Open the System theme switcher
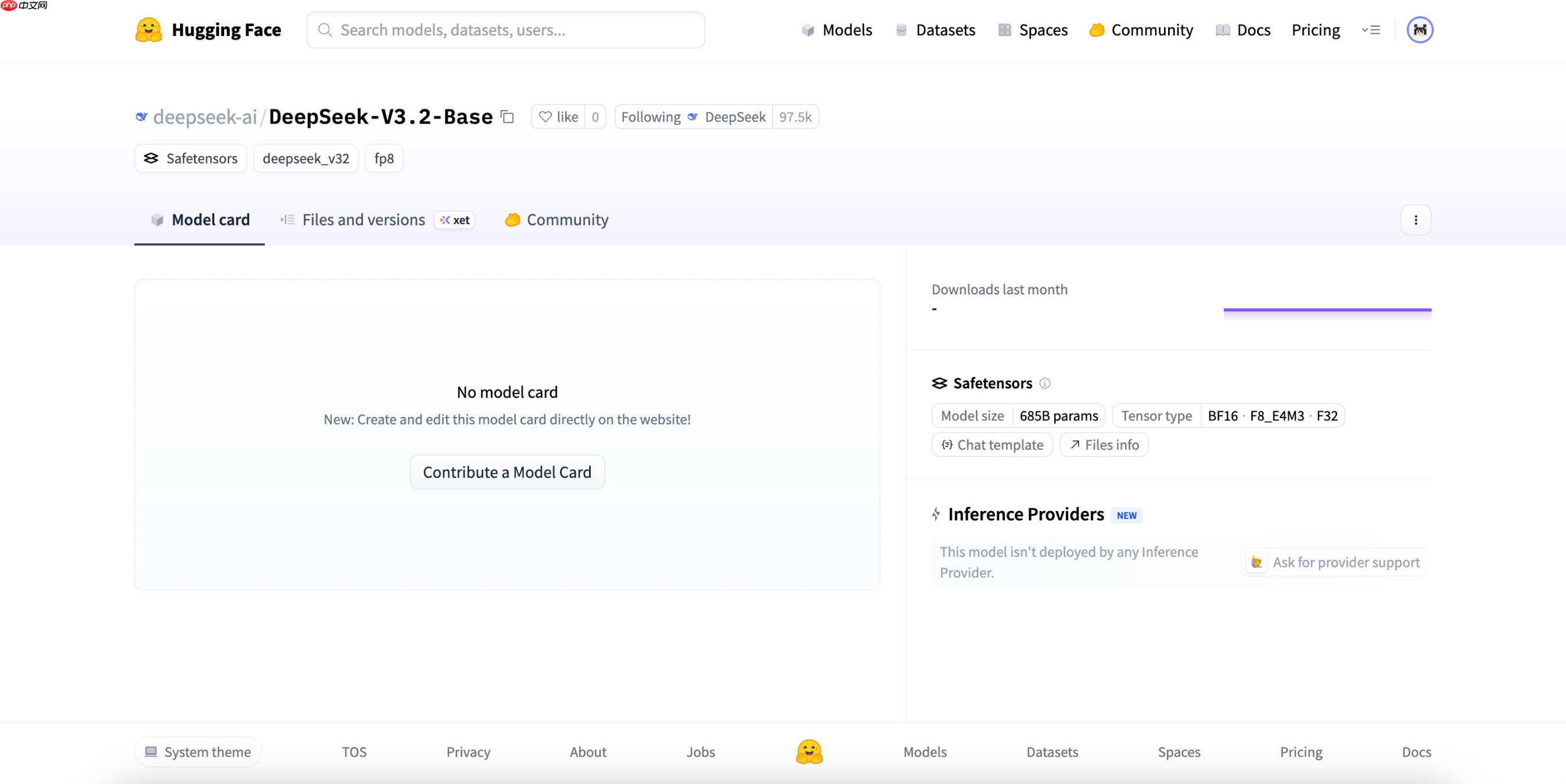 [197, 752]
